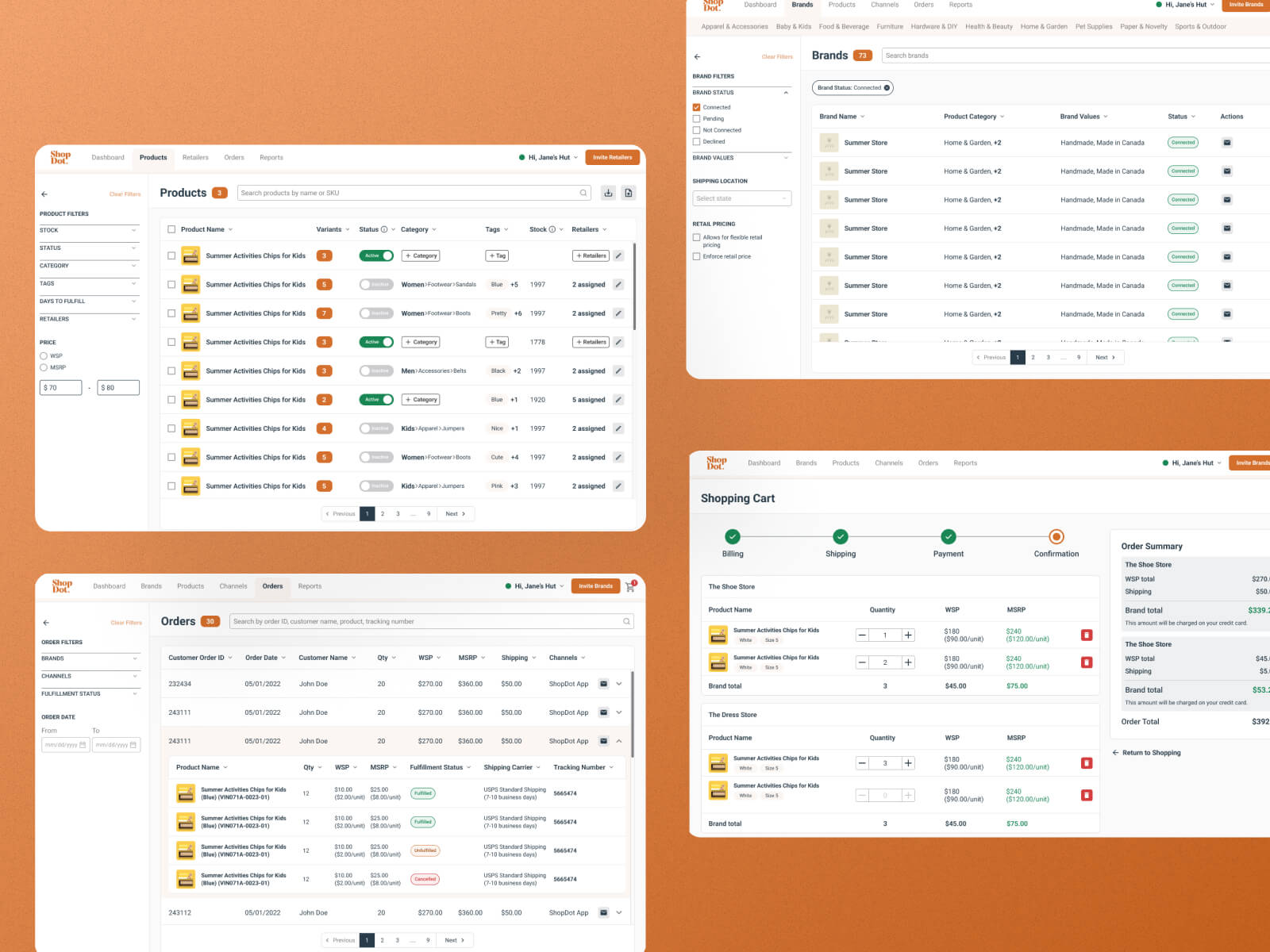Click the order search input field
Viewport: 1270px width, 952px height.
point(429,622)
